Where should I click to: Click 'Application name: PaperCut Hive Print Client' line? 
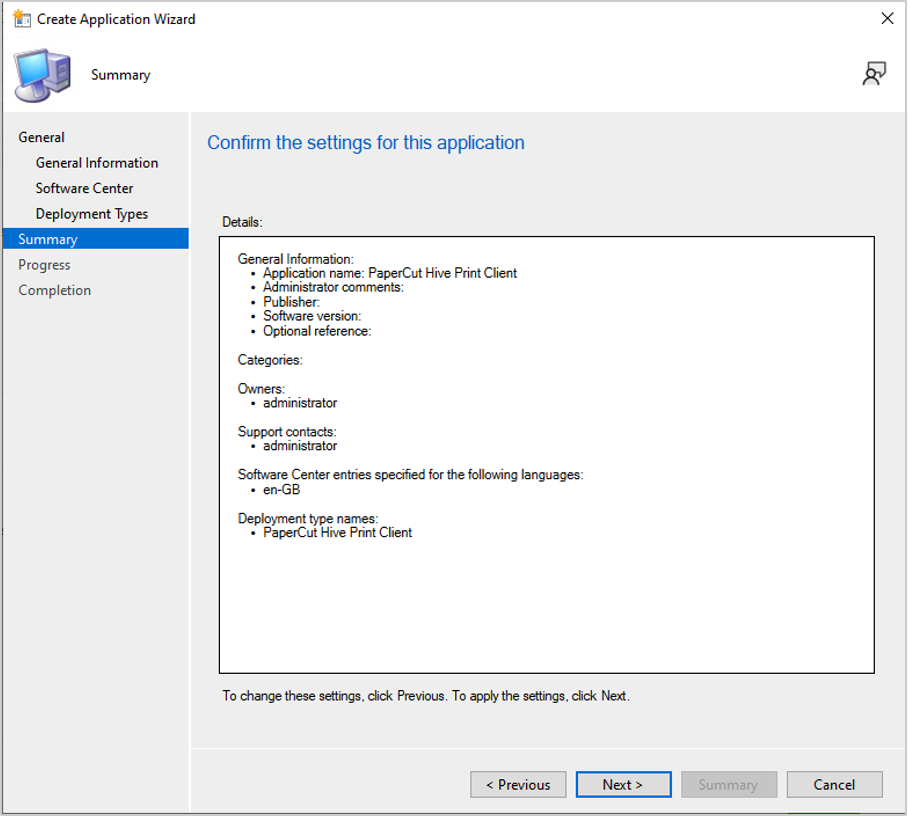tap(390, 273)
